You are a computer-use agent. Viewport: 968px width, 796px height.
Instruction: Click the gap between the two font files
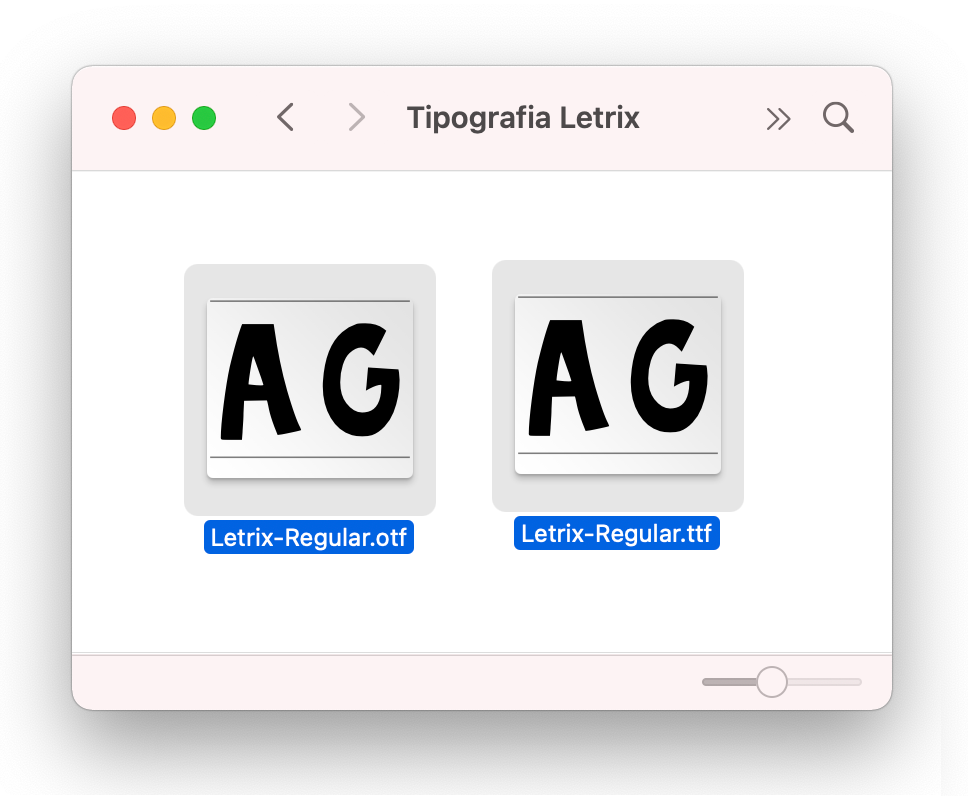click(x=464, y=400)
